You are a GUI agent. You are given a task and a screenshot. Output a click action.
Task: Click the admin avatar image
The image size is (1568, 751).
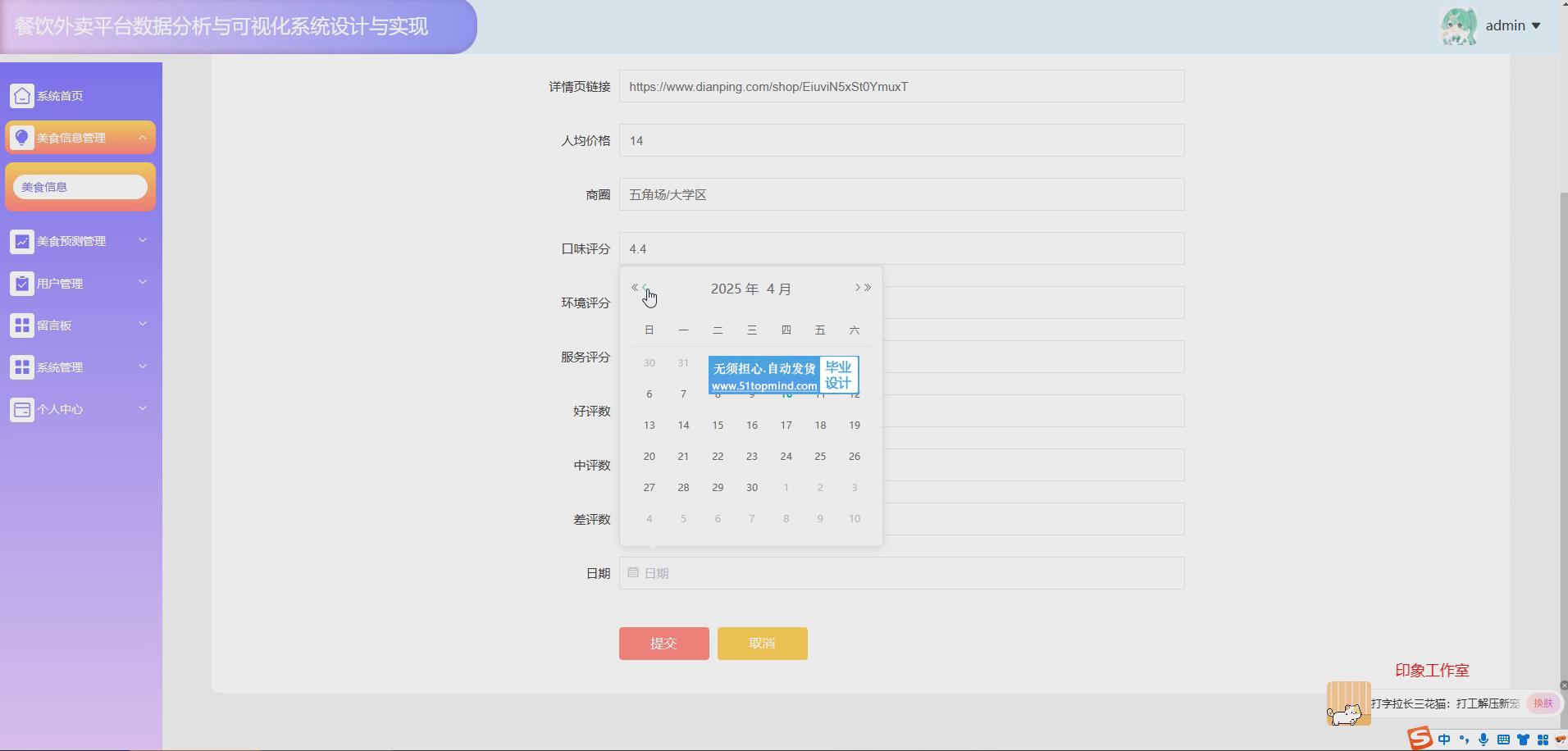pyautogui.click(x=1458, y=26)
